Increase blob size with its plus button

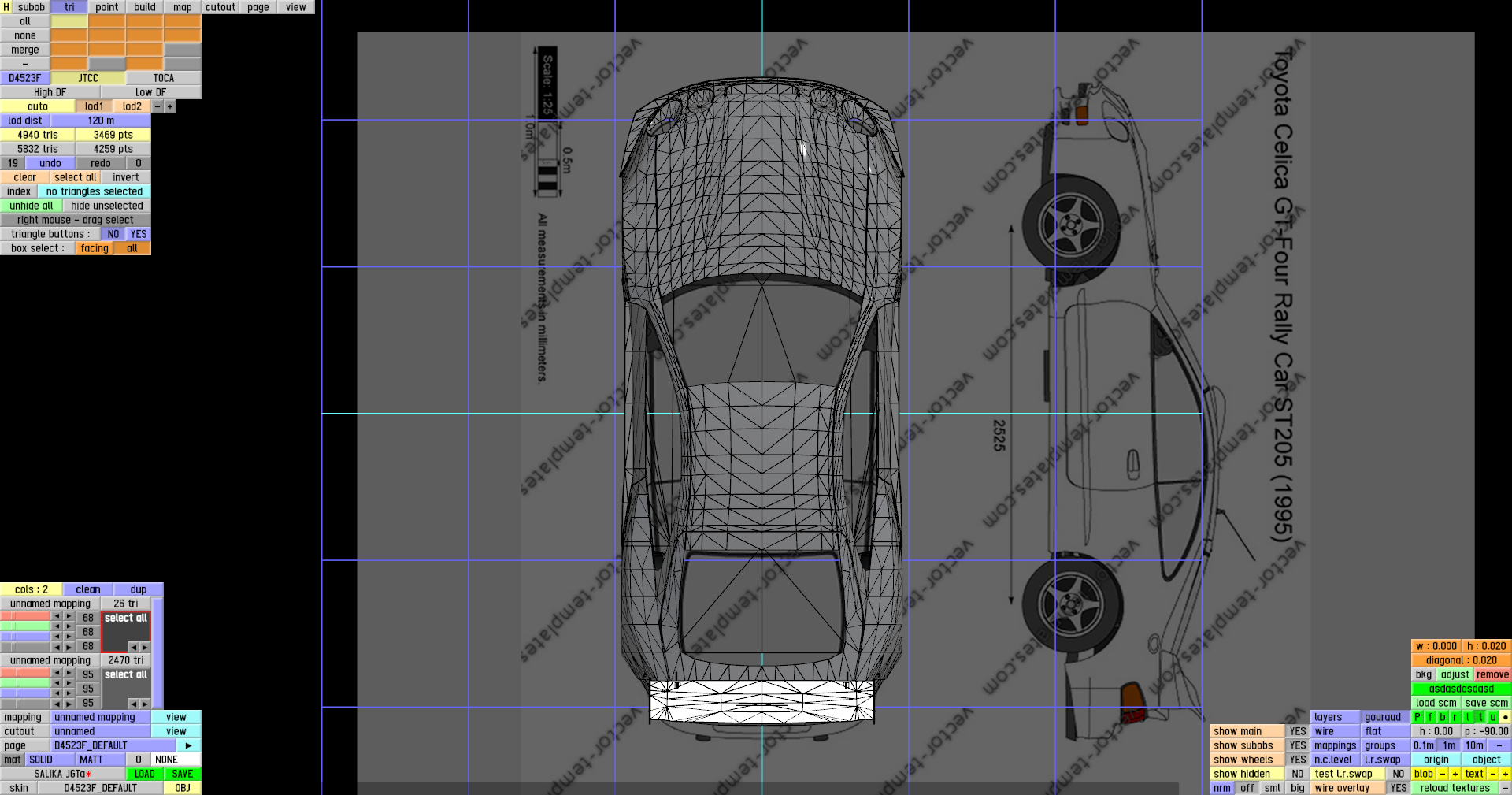[x=1455, y=774]
